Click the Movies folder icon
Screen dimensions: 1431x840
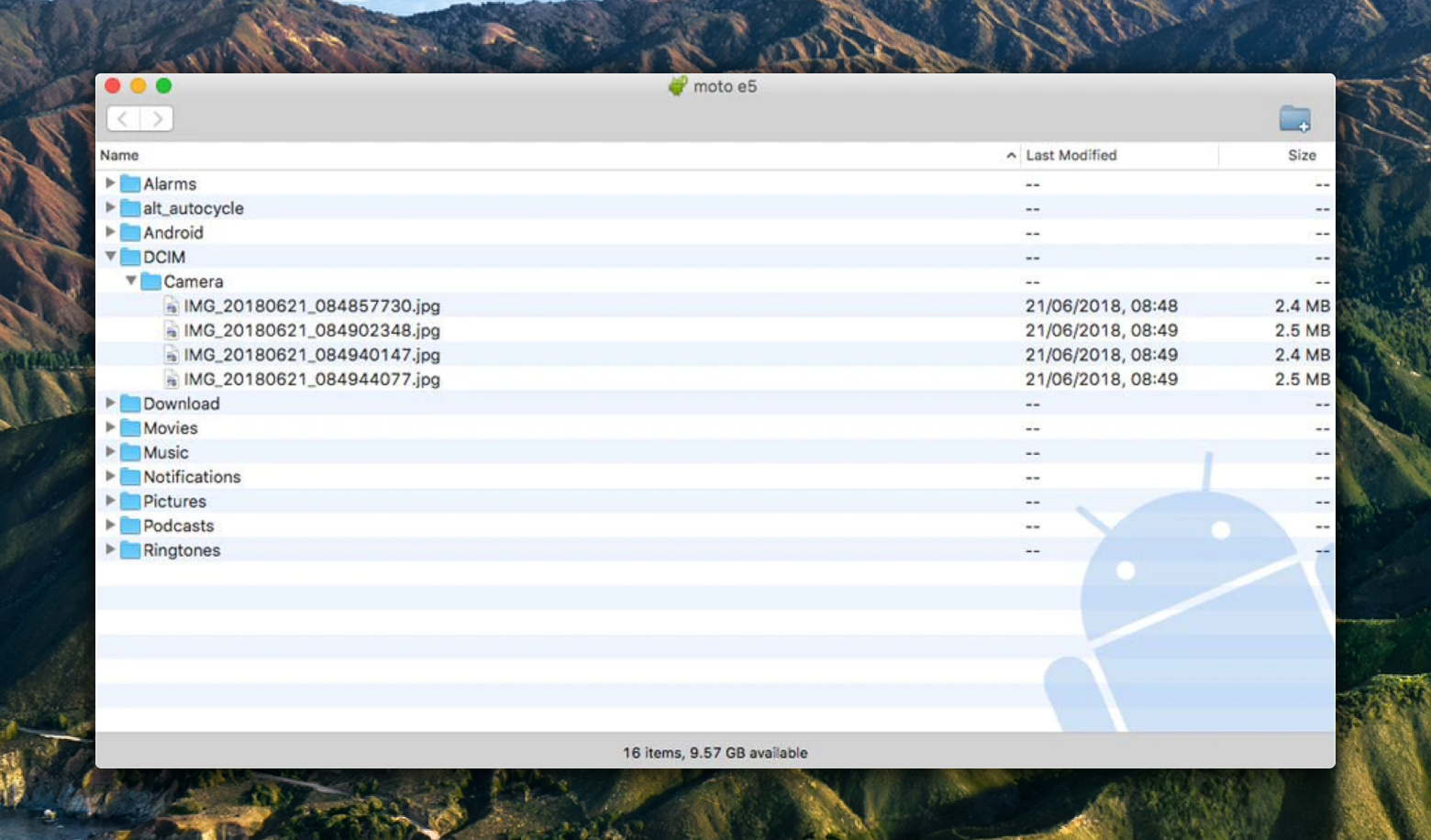point(130,428)
